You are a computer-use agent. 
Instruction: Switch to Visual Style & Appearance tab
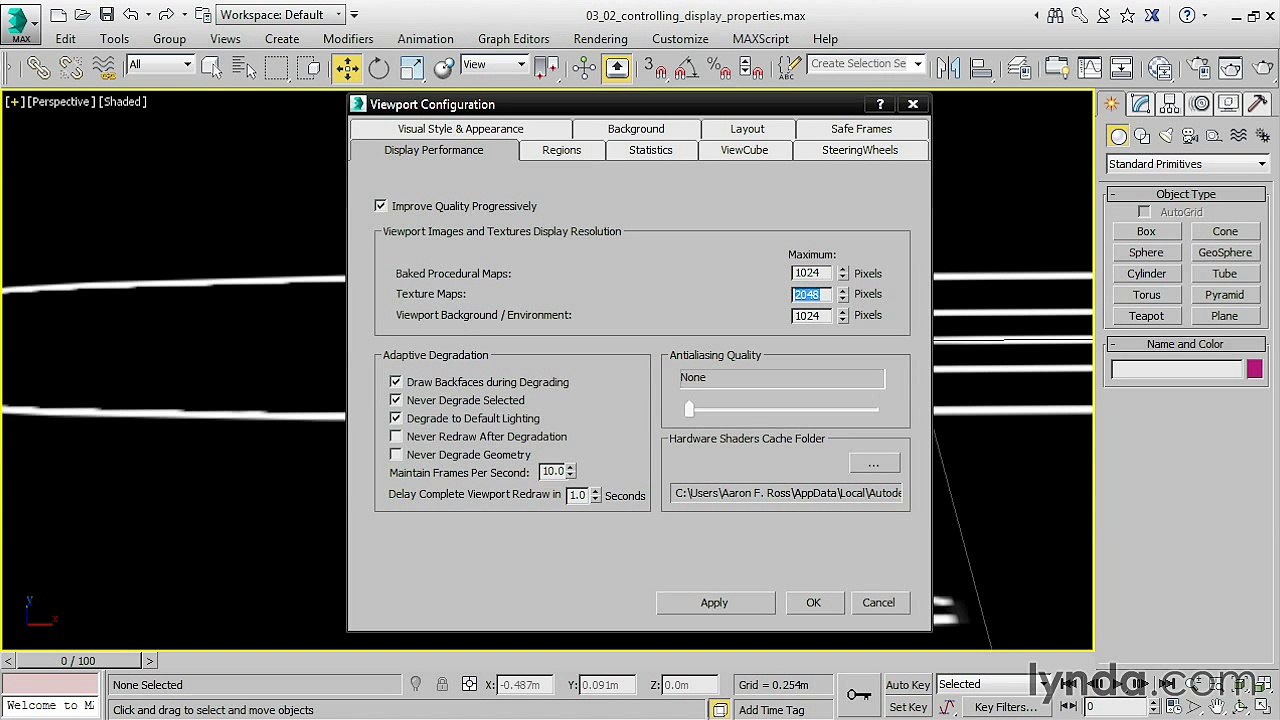[461, 129]
